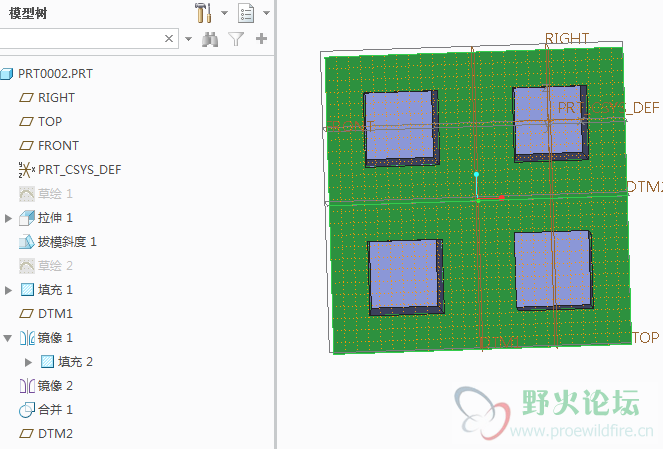Select the 填充 2 fill icon
The width and height of the screenshot is (663, 449).
[47, 362]
